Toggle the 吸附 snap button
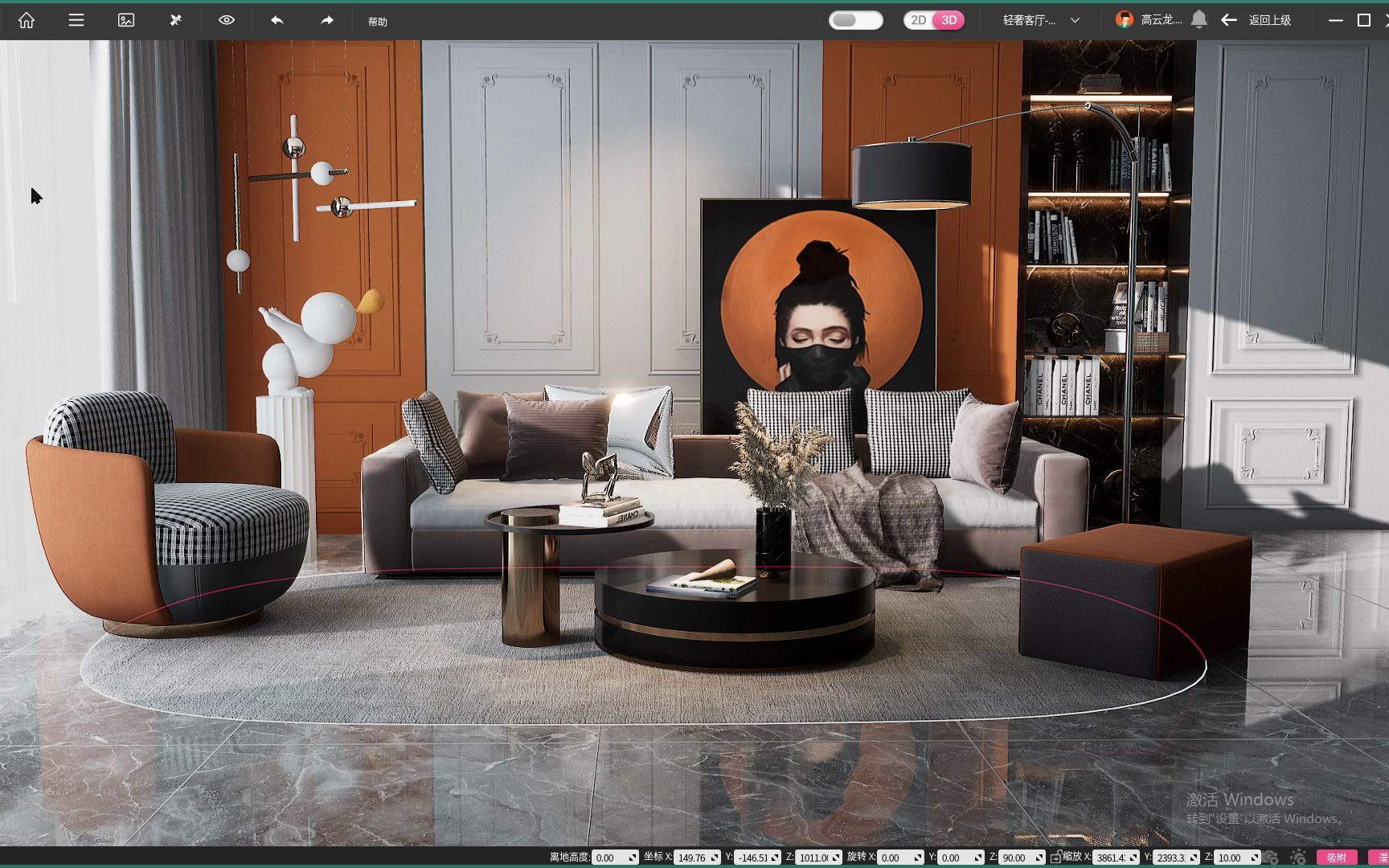This screenshot has height=868, width=1389. [1337, 858]
